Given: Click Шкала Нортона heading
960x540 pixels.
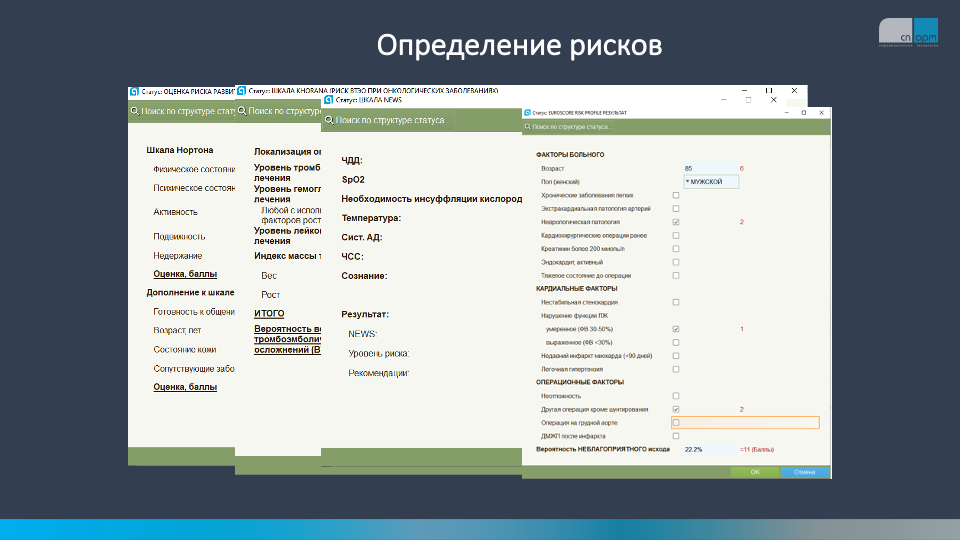Looking at the screenshot, I should tap(180, 150).
